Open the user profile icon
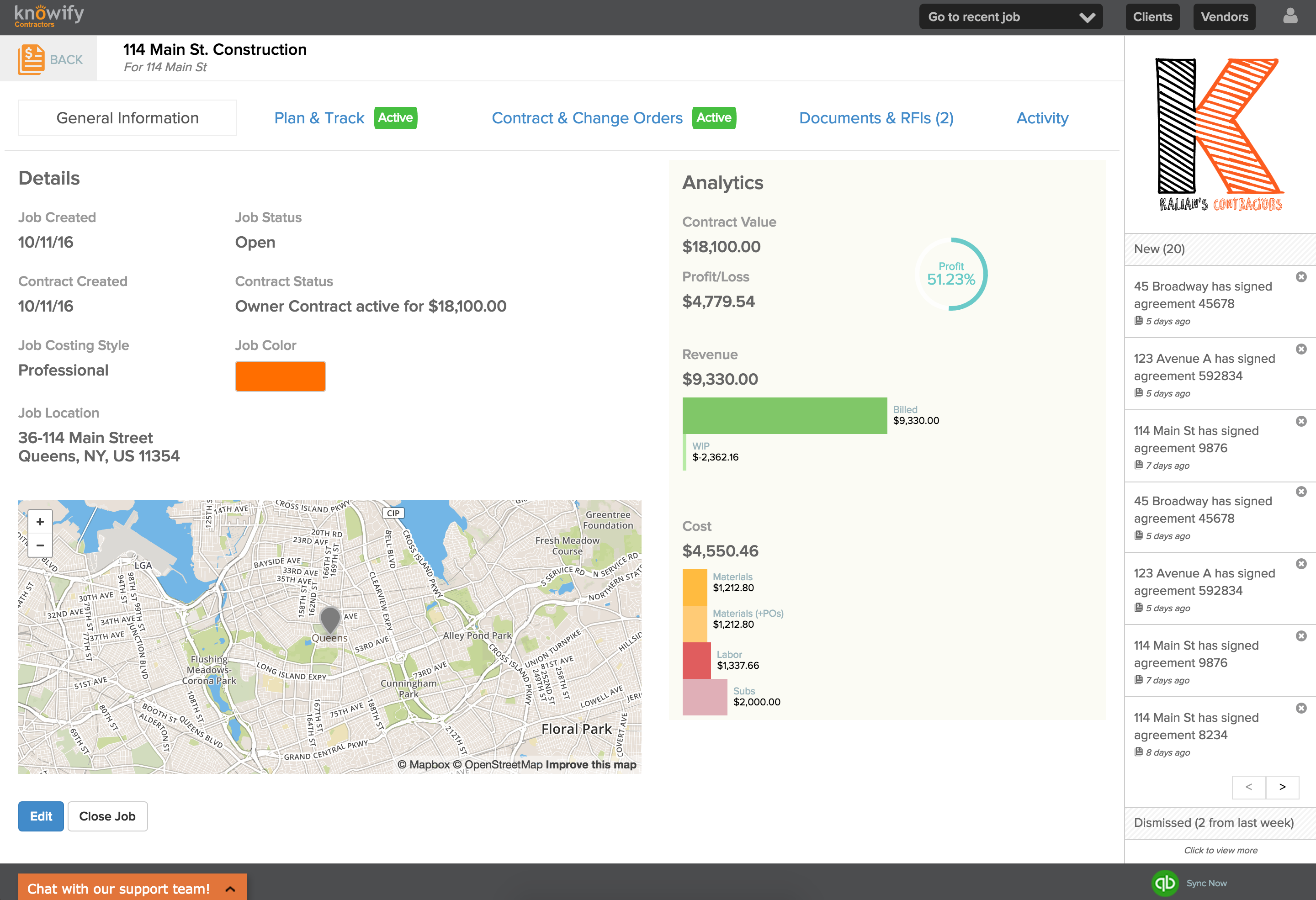Screen dimensions: 1316x900 [1290, 16]
